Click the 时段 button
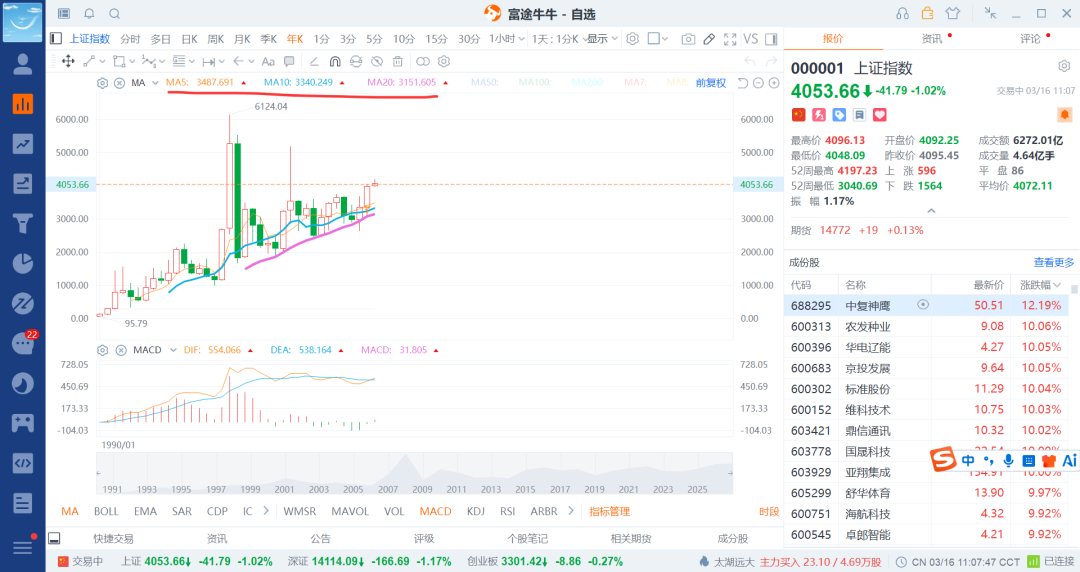Image resolution: width=1080 pixels, height=572 pixels. pos(769,511)
